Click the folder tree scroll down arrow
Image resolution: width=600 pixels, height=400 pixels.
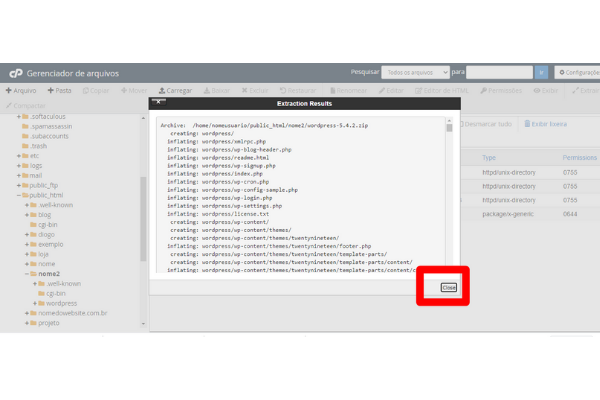click(143, 324)
